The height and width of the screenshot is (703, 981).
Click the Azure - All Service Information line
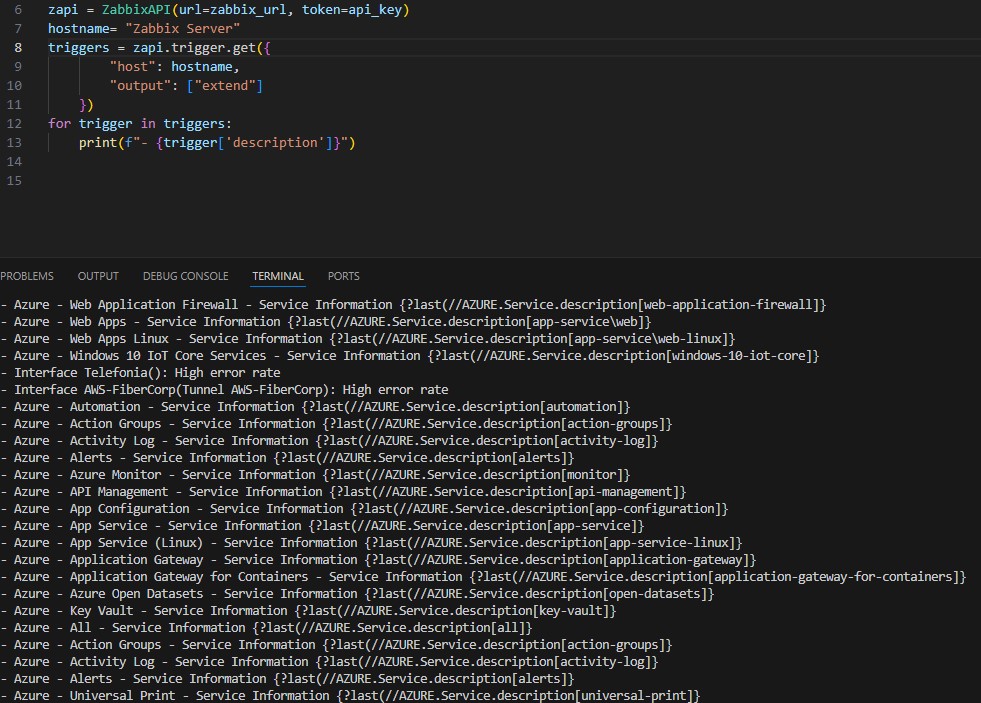[267, 627]
